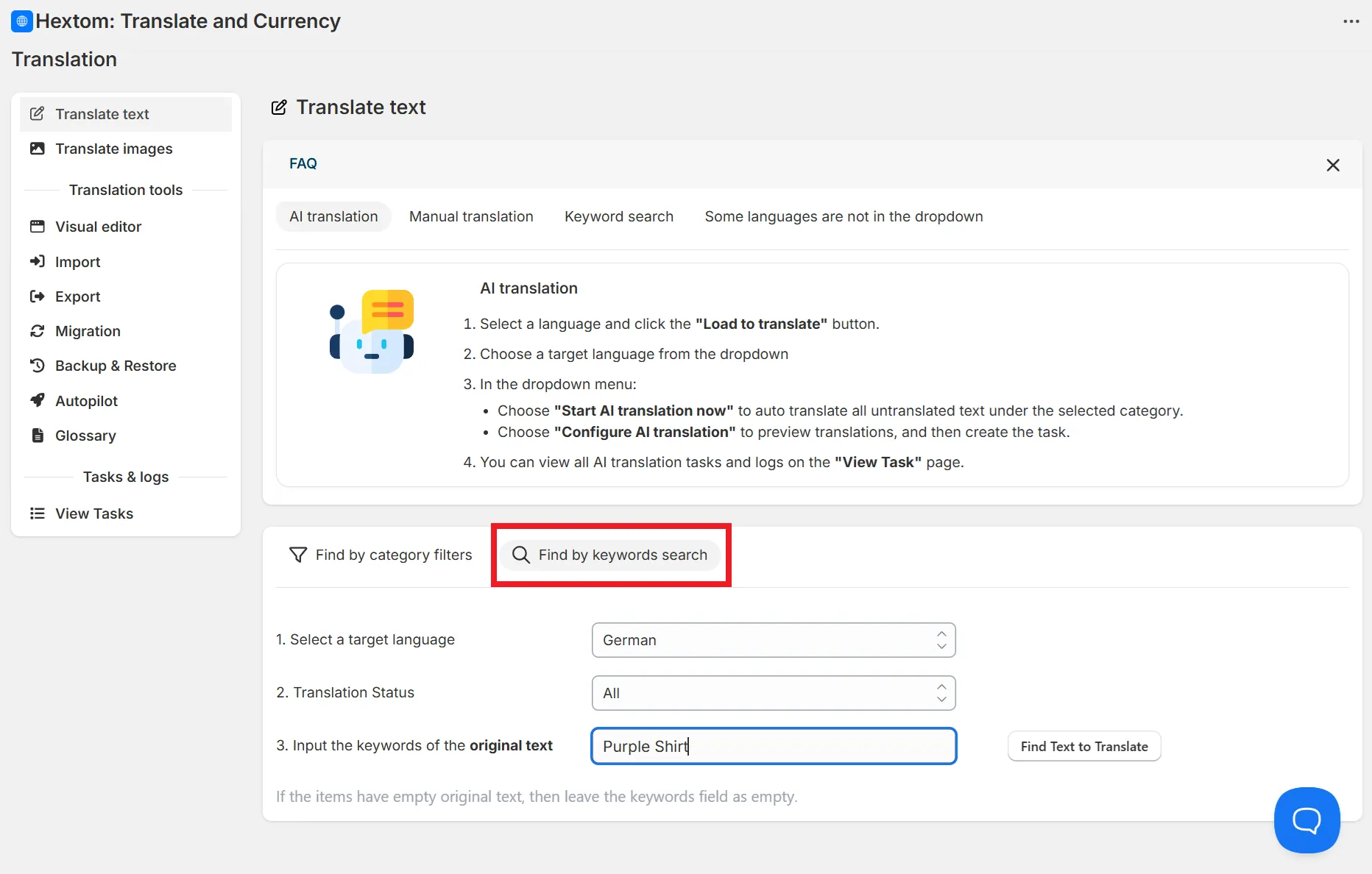
Task: Click the keywords field containing Purple Shirt
Action: (774, 746)
